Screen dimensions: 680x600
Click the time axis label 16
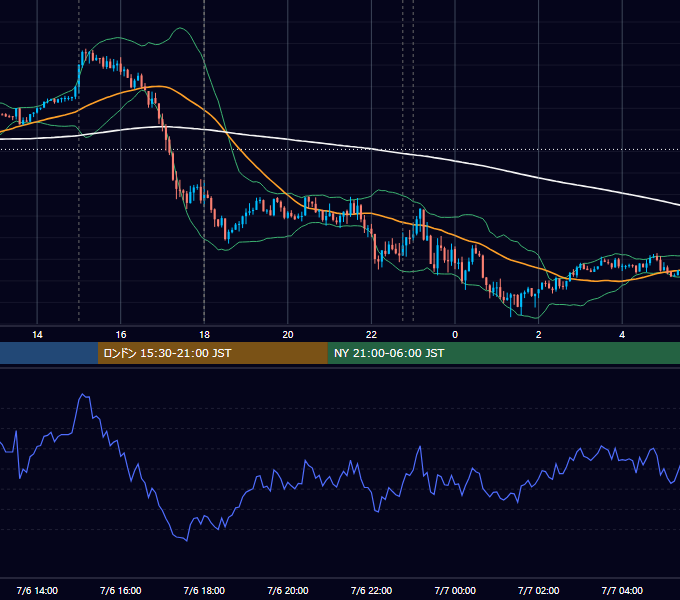pyautogui.click(x=121, y=335)
